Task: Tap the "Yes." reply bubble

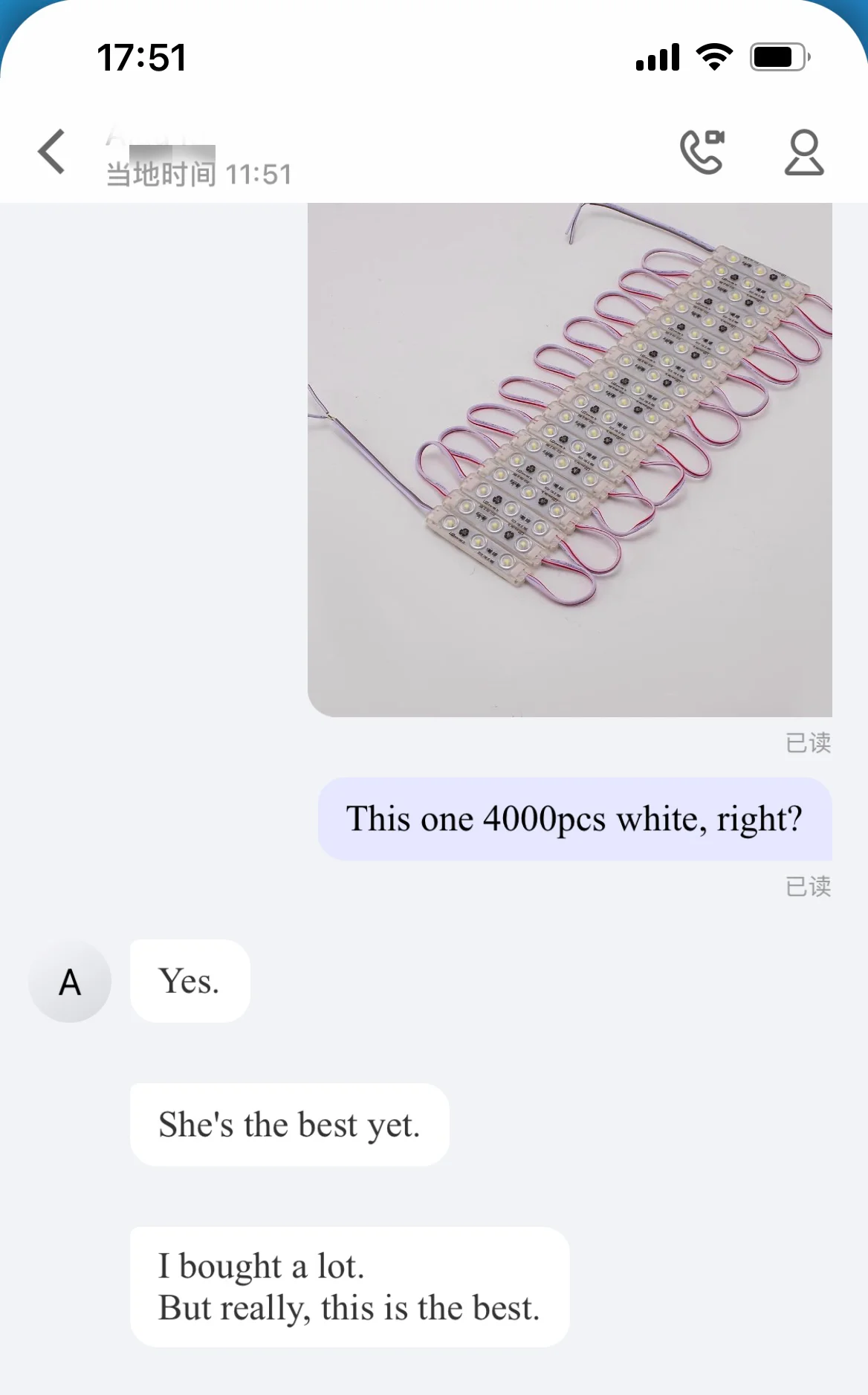Action: coord(190,981)
